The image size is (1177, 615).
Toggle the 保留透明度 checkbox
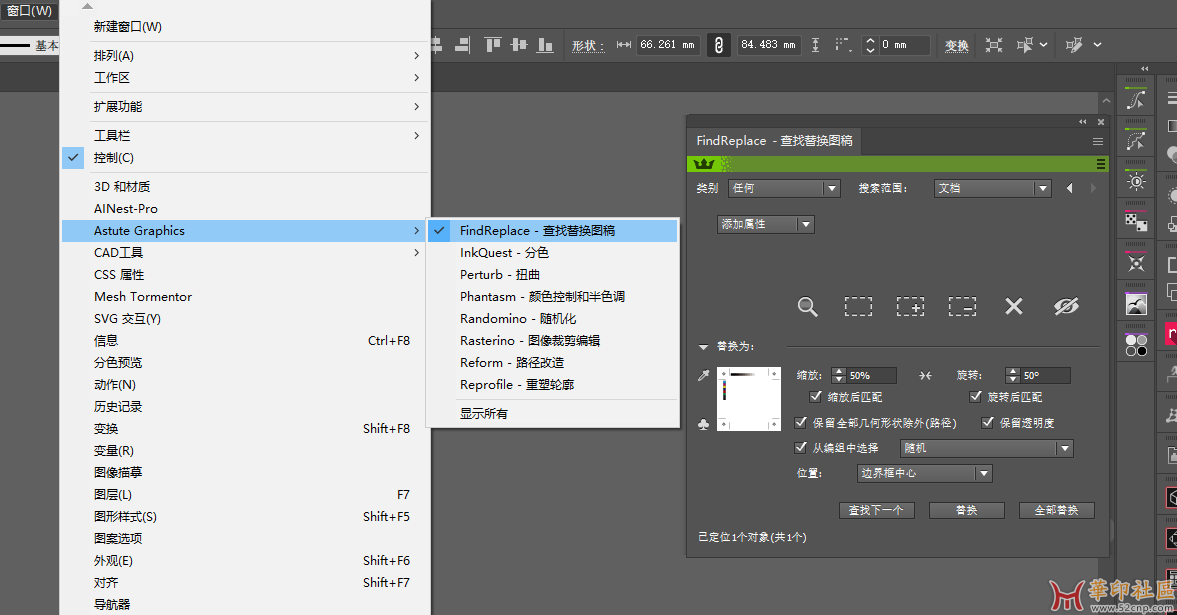(988, 423)
